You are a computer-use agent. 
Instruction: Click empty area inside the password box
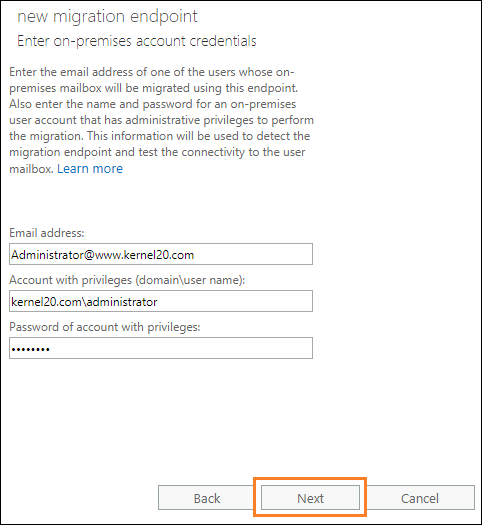tap(181, 348)
